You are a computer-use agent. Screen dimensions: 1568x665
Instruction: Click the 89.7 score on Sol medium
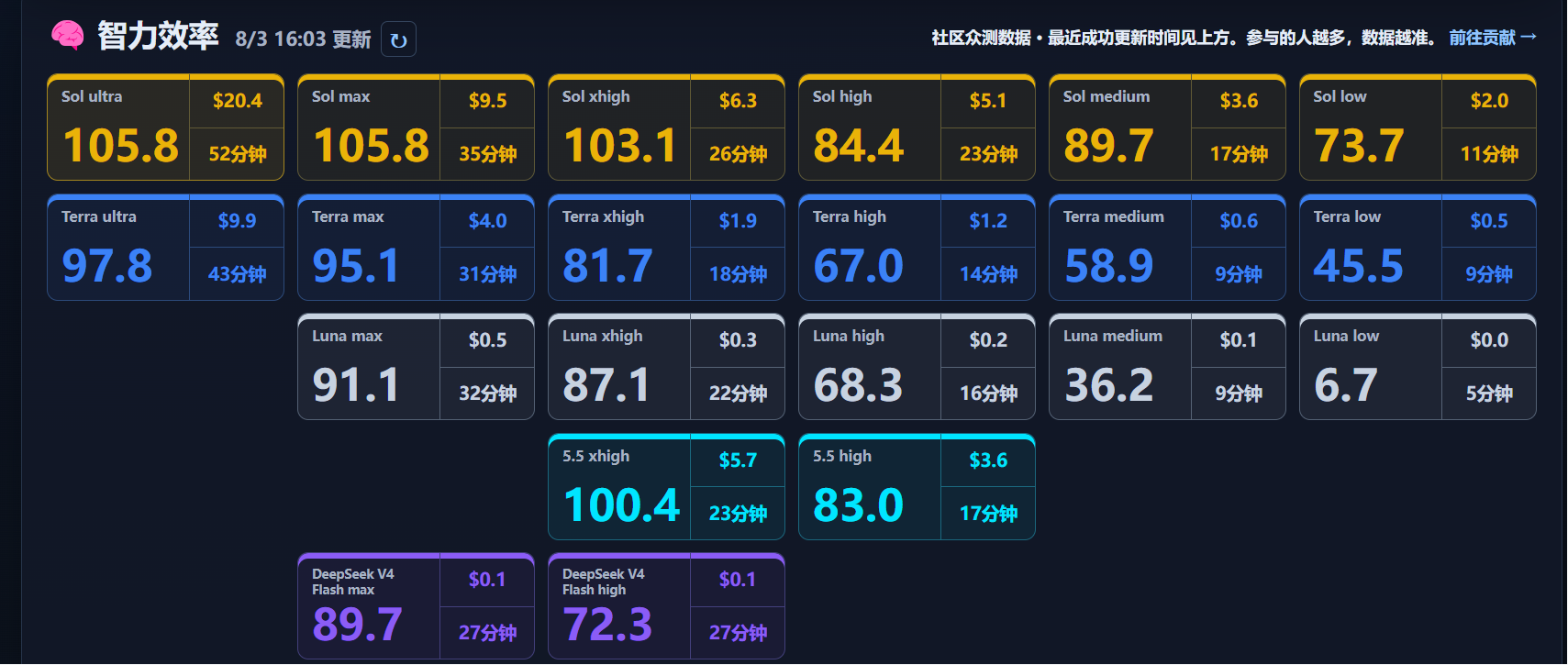1109,146
